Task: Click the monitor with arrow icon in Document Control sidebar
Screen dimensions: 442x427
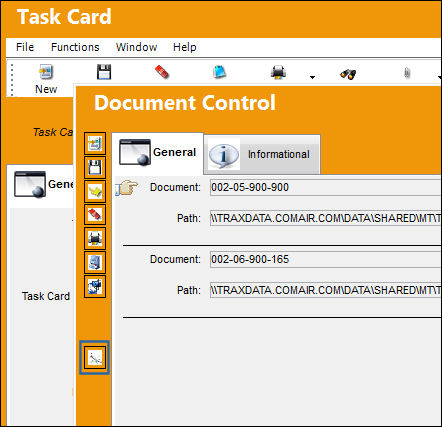Action: tap(95, 286)
